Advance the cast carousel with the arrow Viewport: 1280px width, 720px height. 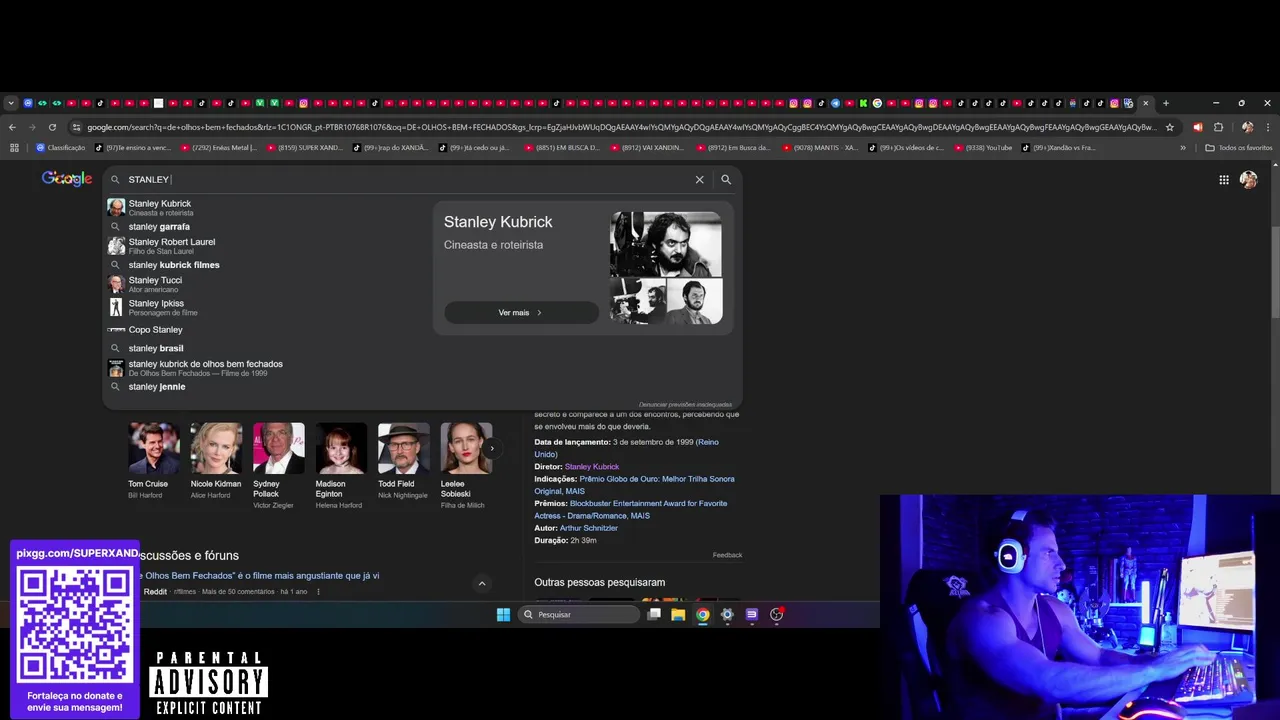(491, 448)
